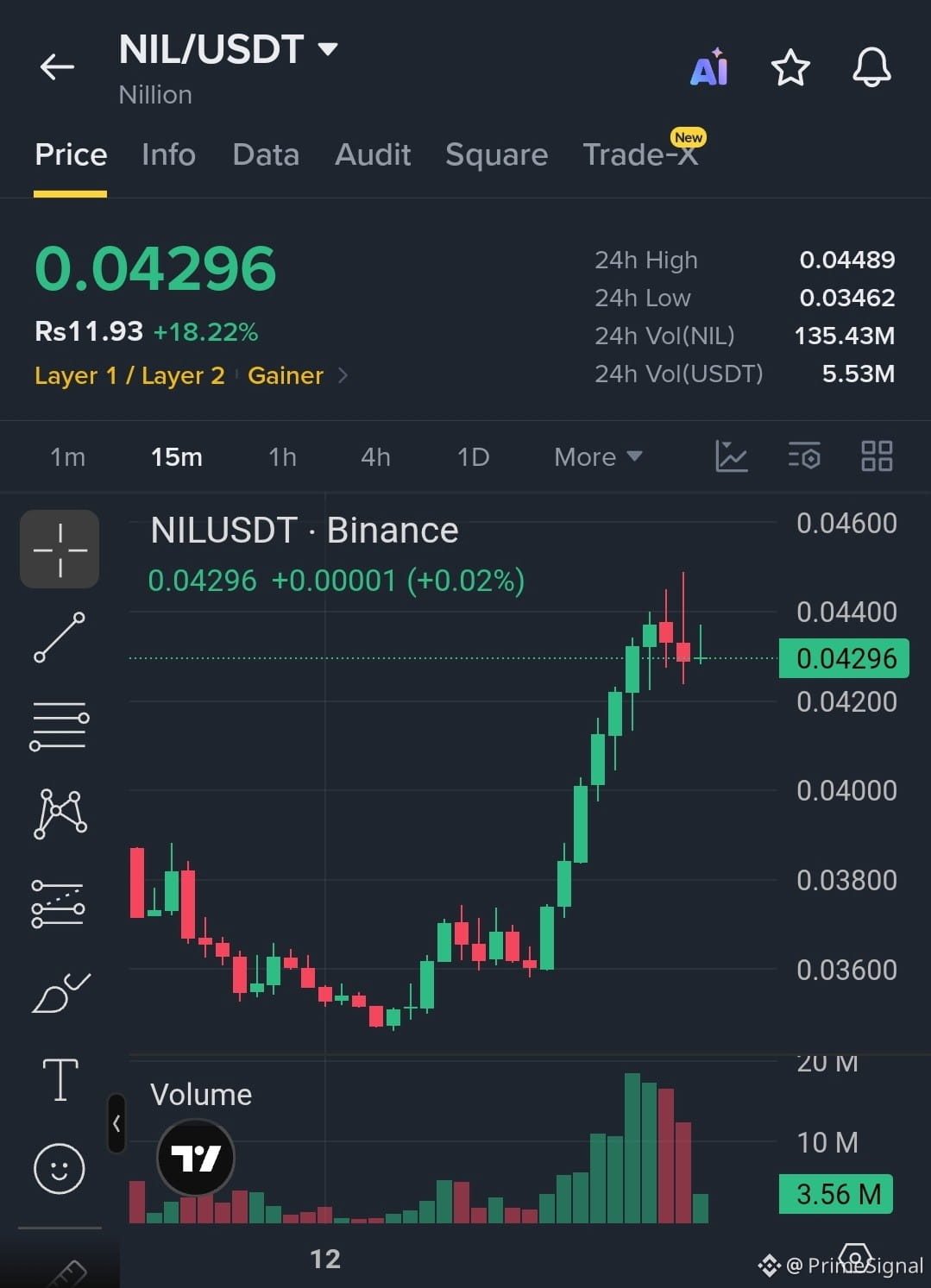
Task: Select the text annotation tool
Action: click(60, 1079)
